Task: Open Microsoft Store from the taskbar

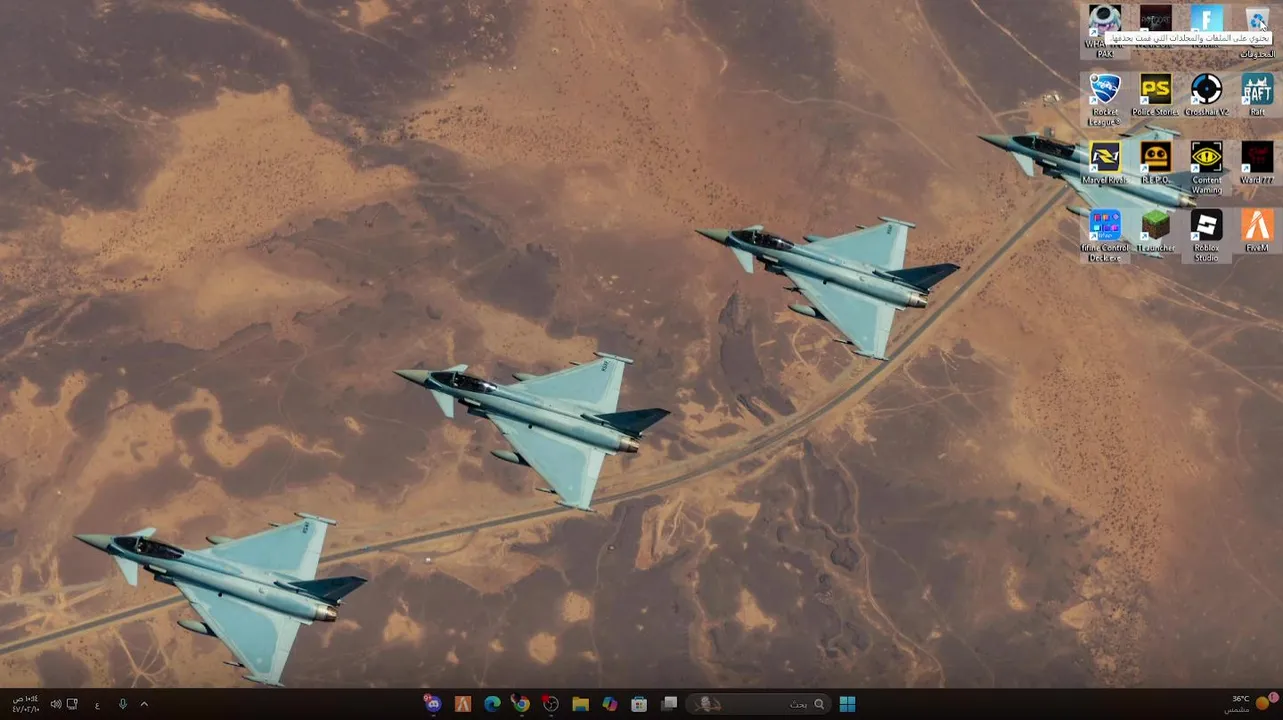Action: [x=639, y=704]
